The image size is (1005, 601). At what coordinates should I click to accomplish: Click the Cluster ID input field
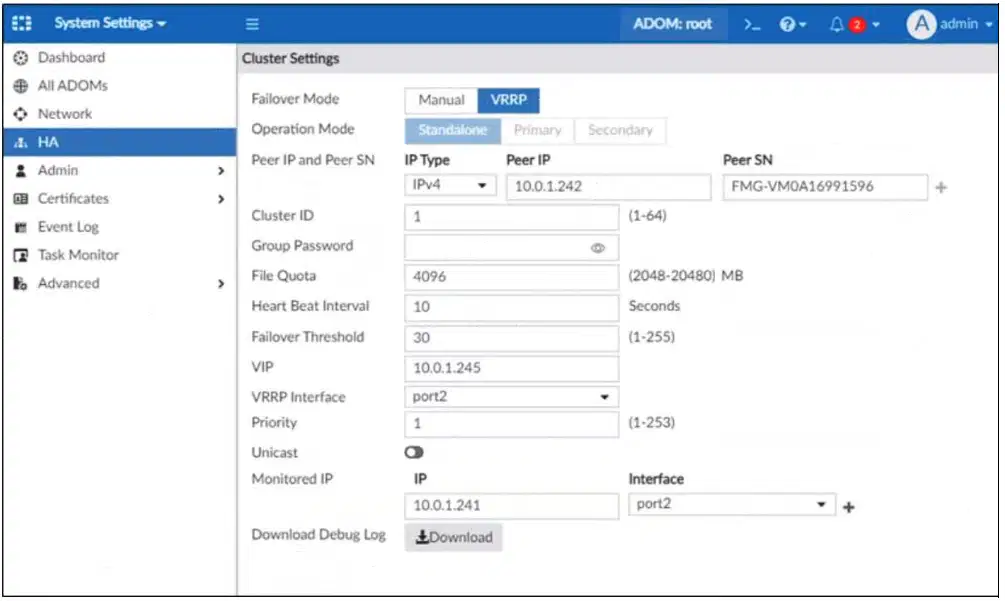pyautogui.click(x=511, y=217)
